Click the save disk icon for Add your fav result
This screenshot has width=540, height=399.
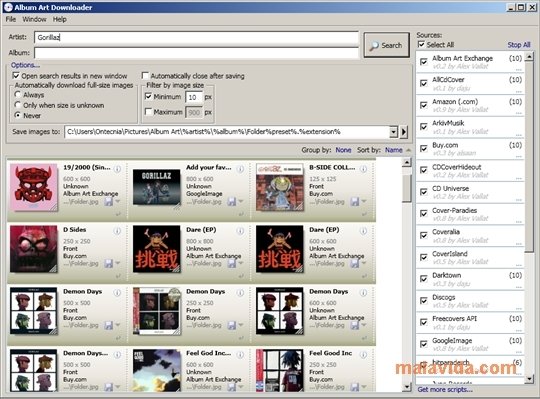[232, 202]
